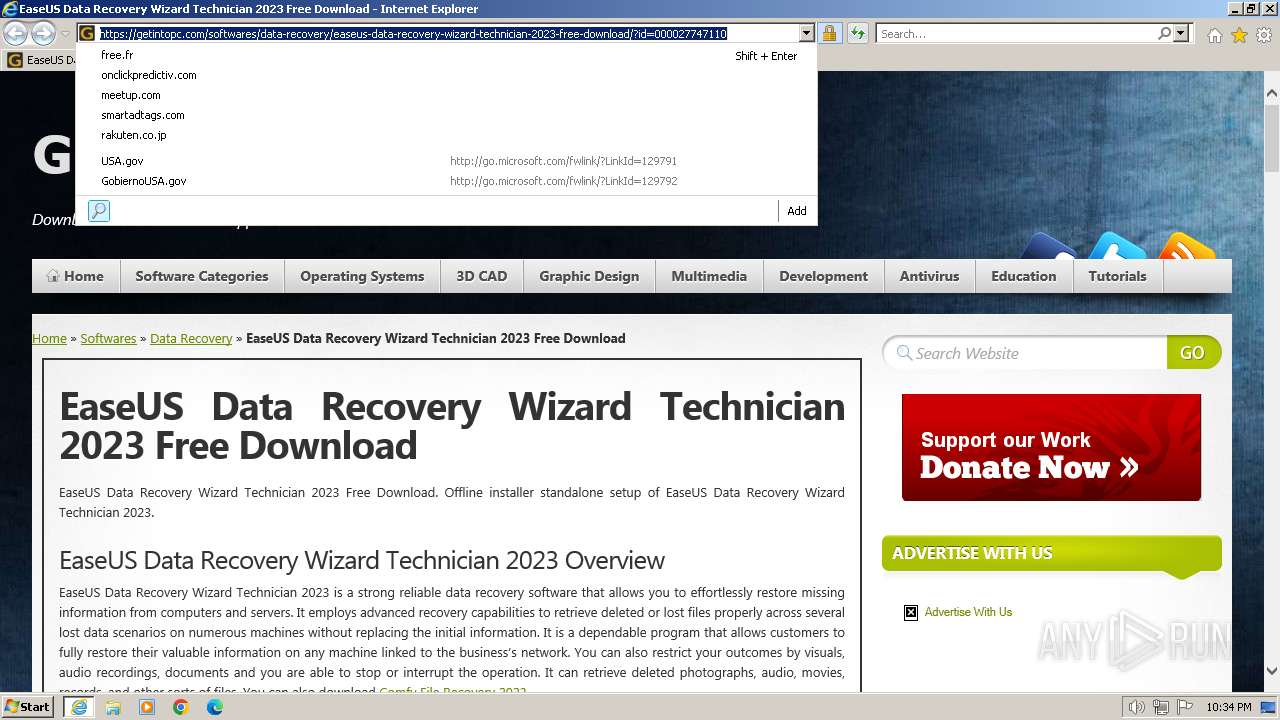Open the IE Tools gear icon
Viewport: 1280px width, 720px height.
point(1264,35)
